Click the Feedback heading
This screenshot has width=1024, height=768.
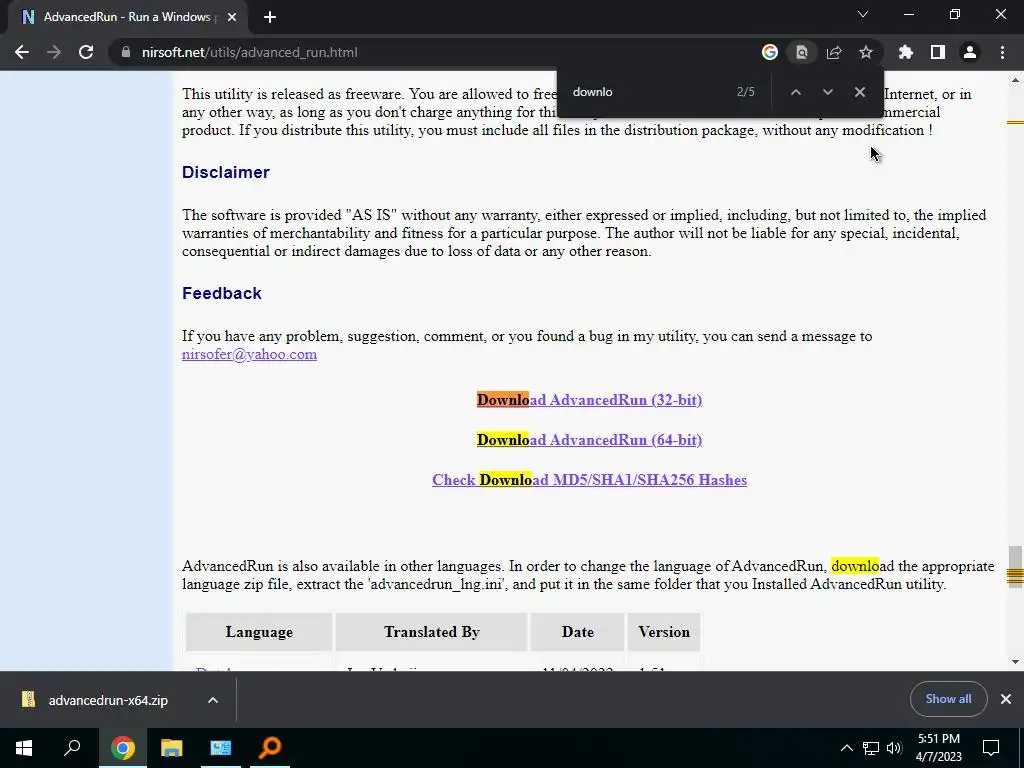[222, 293]
